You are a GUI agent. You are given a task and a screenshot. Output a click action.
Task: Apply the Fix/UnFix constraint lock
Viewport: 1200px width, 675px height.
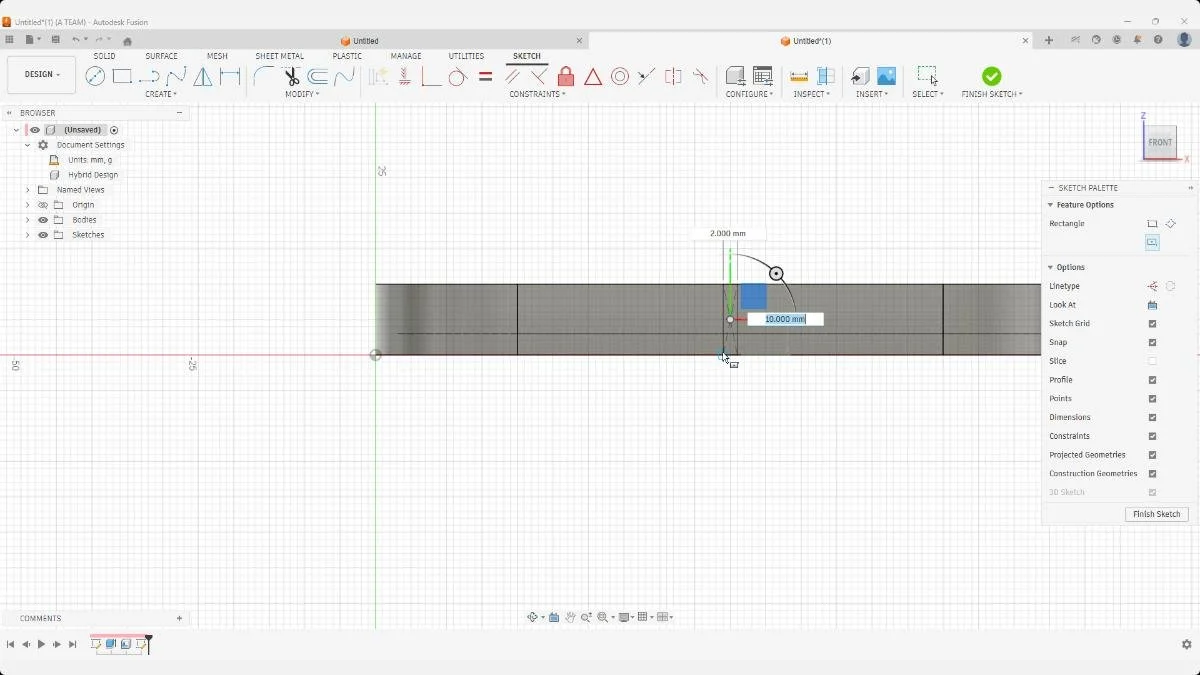(566, 76)
